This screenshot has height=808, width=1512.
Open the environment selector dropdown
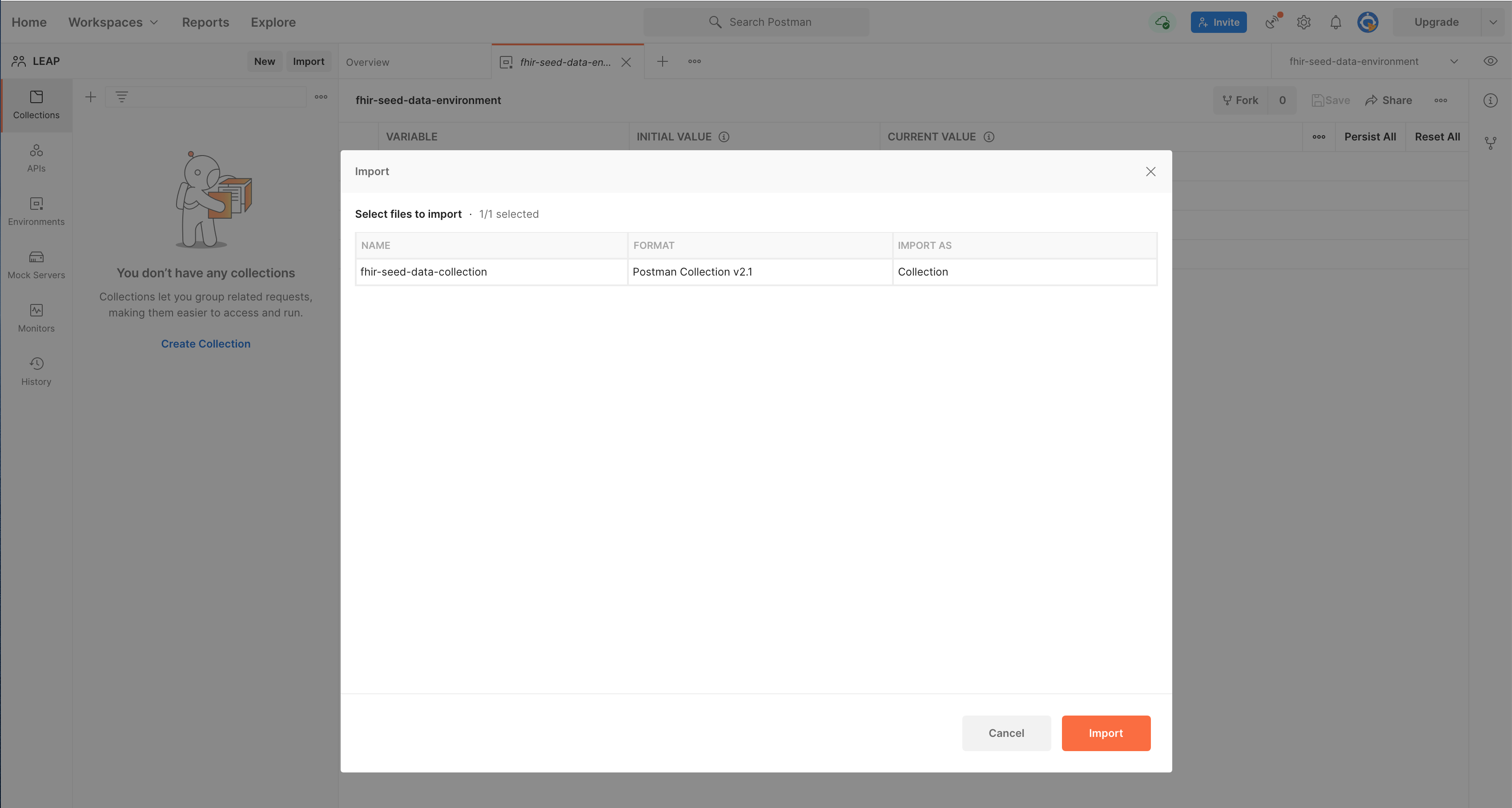point(1374,61)
